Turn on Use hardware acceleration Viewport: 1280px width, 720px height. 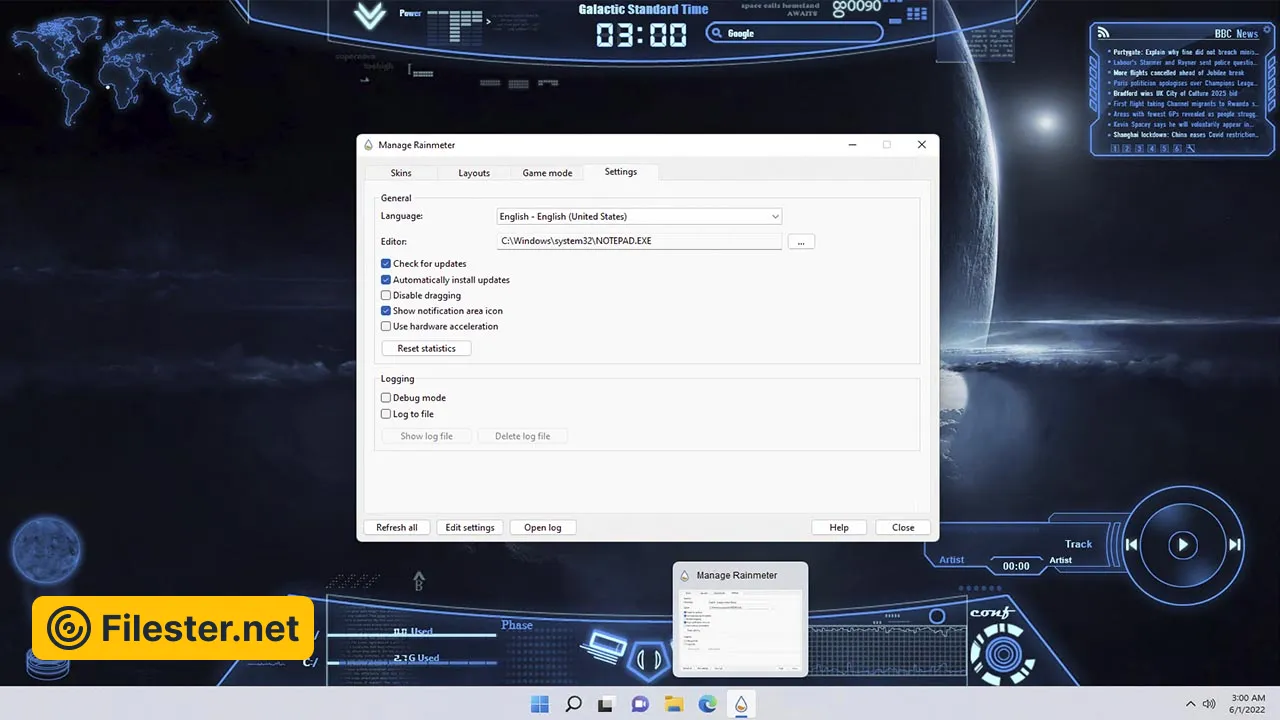pyautogui.click(x=386, y=327)
